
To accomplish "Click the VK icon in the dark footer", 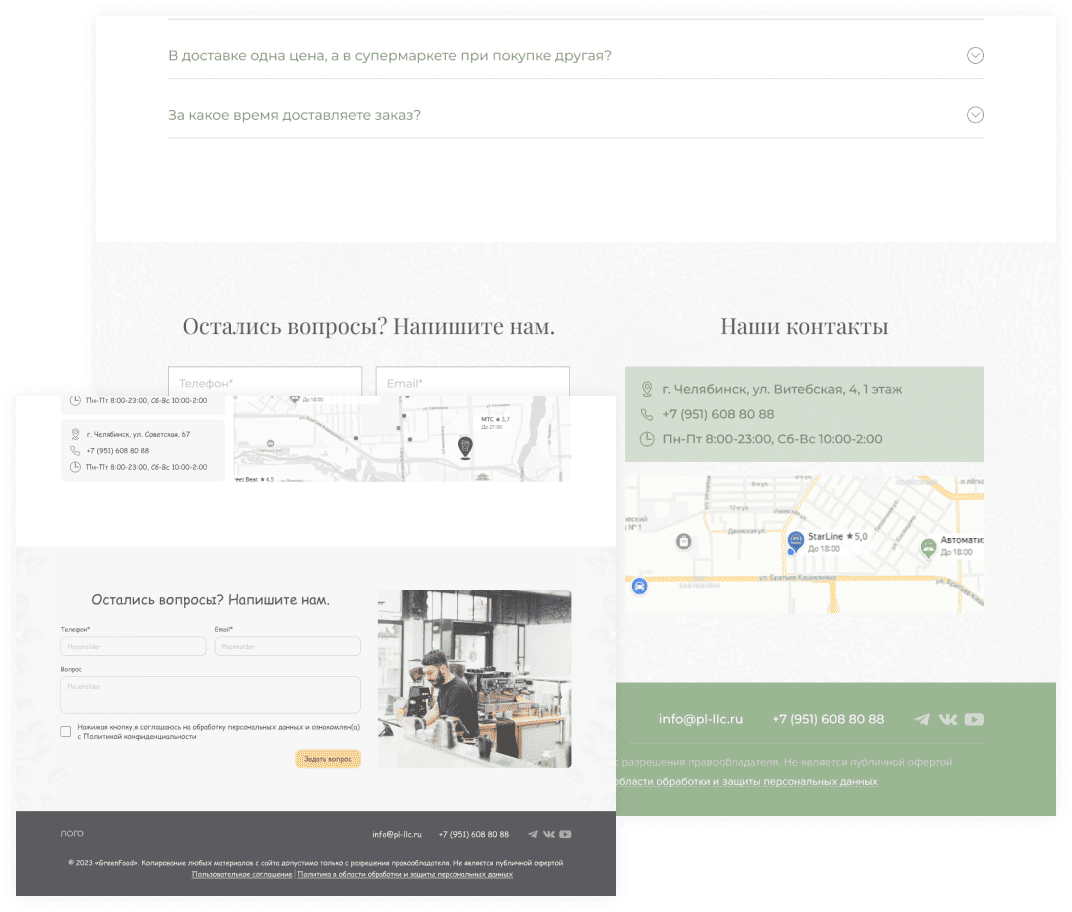I will (x=548, y=833).
